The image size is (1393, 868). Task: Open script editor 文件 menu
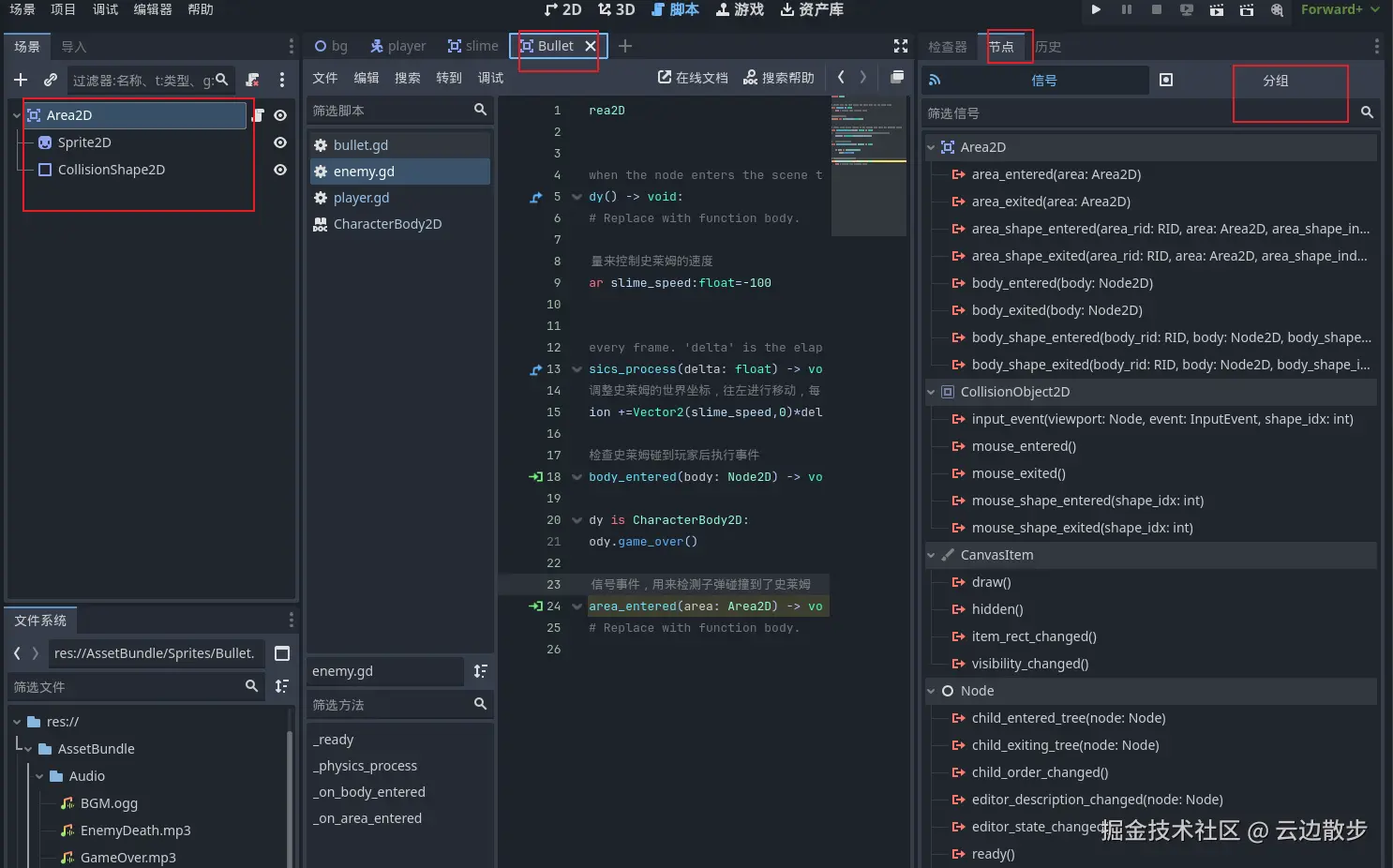point(325,78)
